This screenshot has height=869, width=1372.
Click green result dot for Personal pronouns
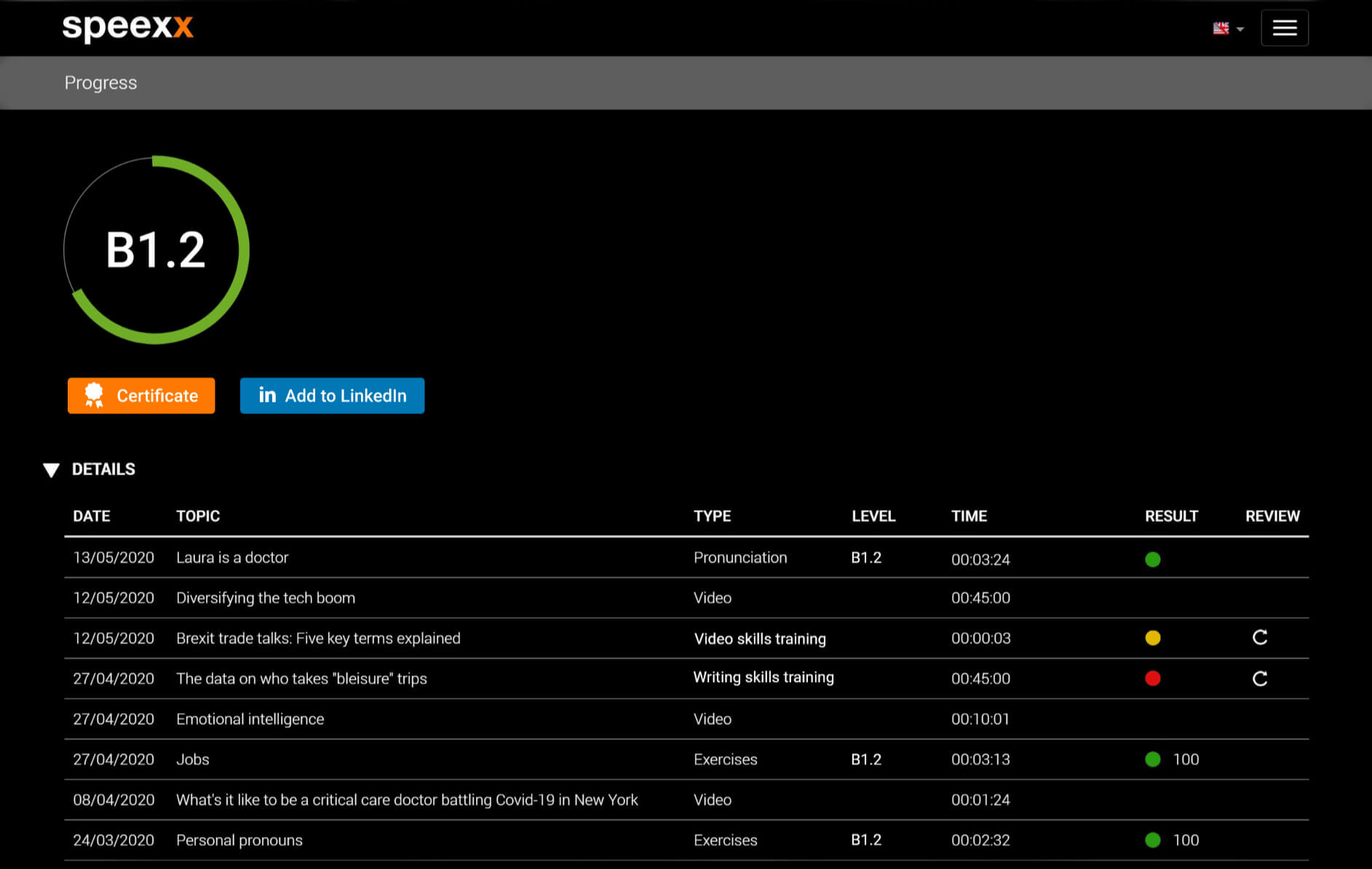click(x=1153, y=840)
